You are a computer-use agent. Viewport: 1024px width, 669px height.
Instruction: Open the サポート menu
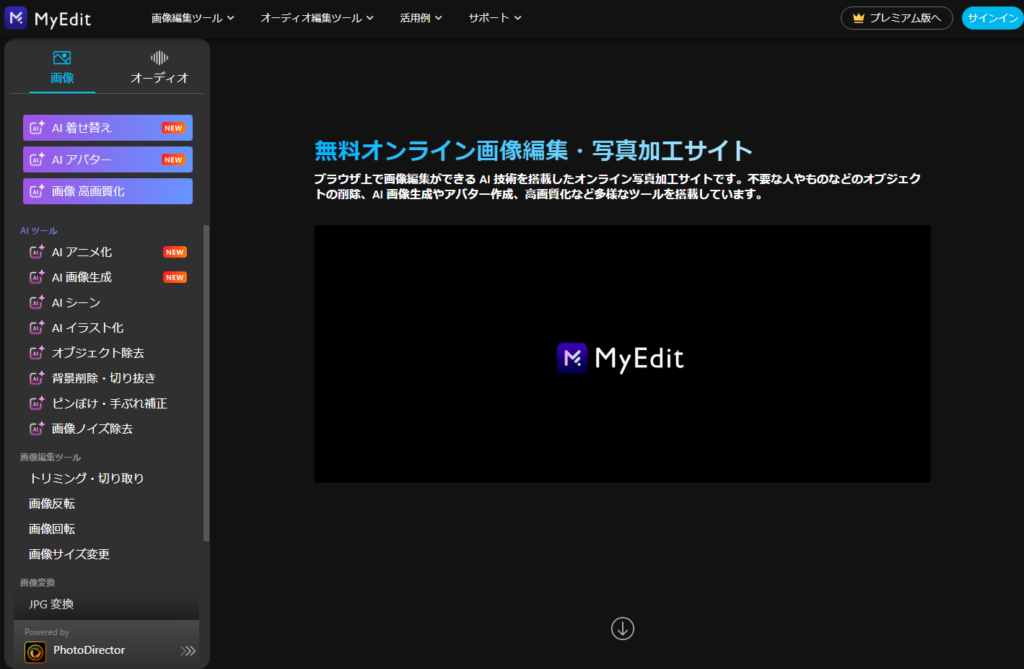[x=493, y=17]
